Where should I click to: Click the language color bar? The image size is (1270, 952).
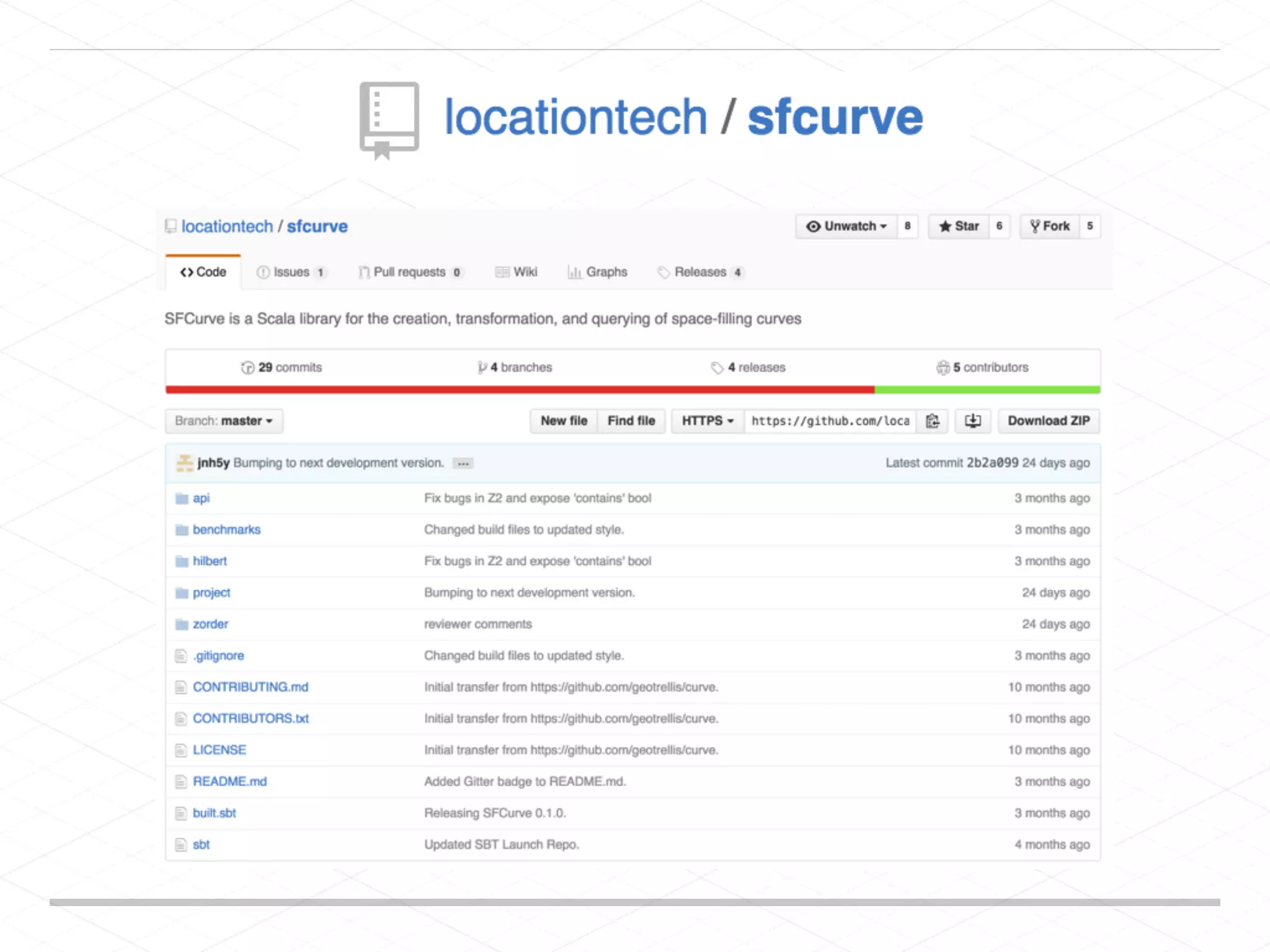coord(633,390)
